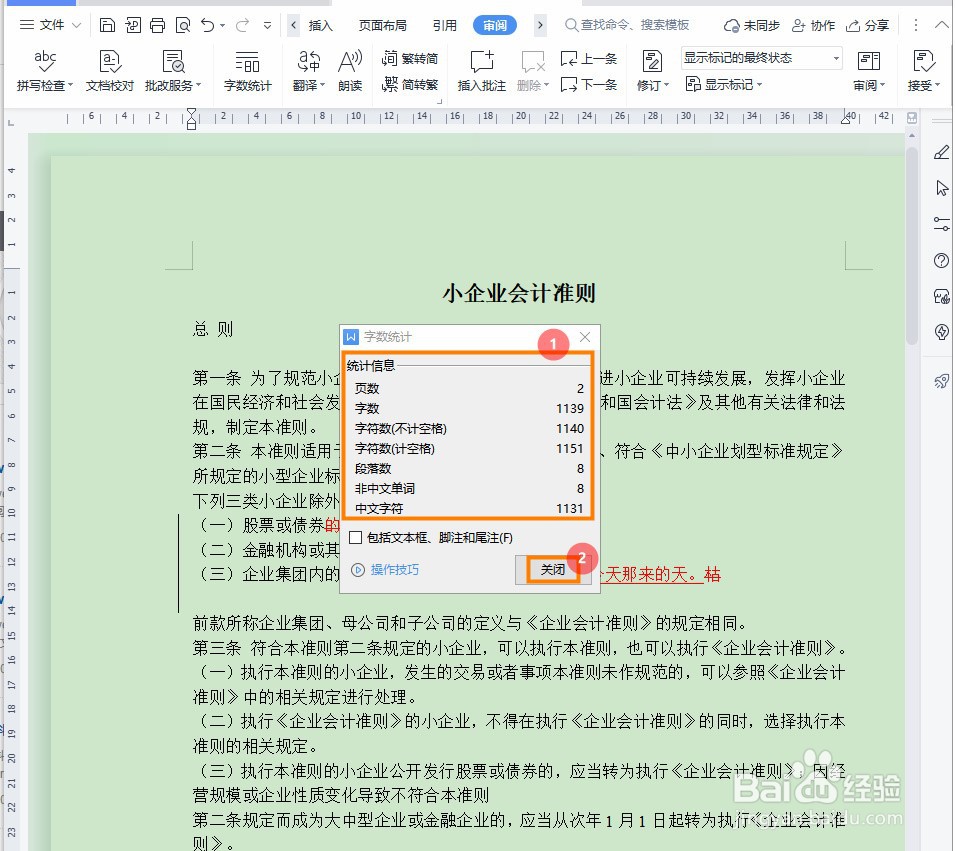This screenshot has width=955, height=851.
Task: Open the 文档校对 proofreading tool
Action: click(x=109, y=70)
